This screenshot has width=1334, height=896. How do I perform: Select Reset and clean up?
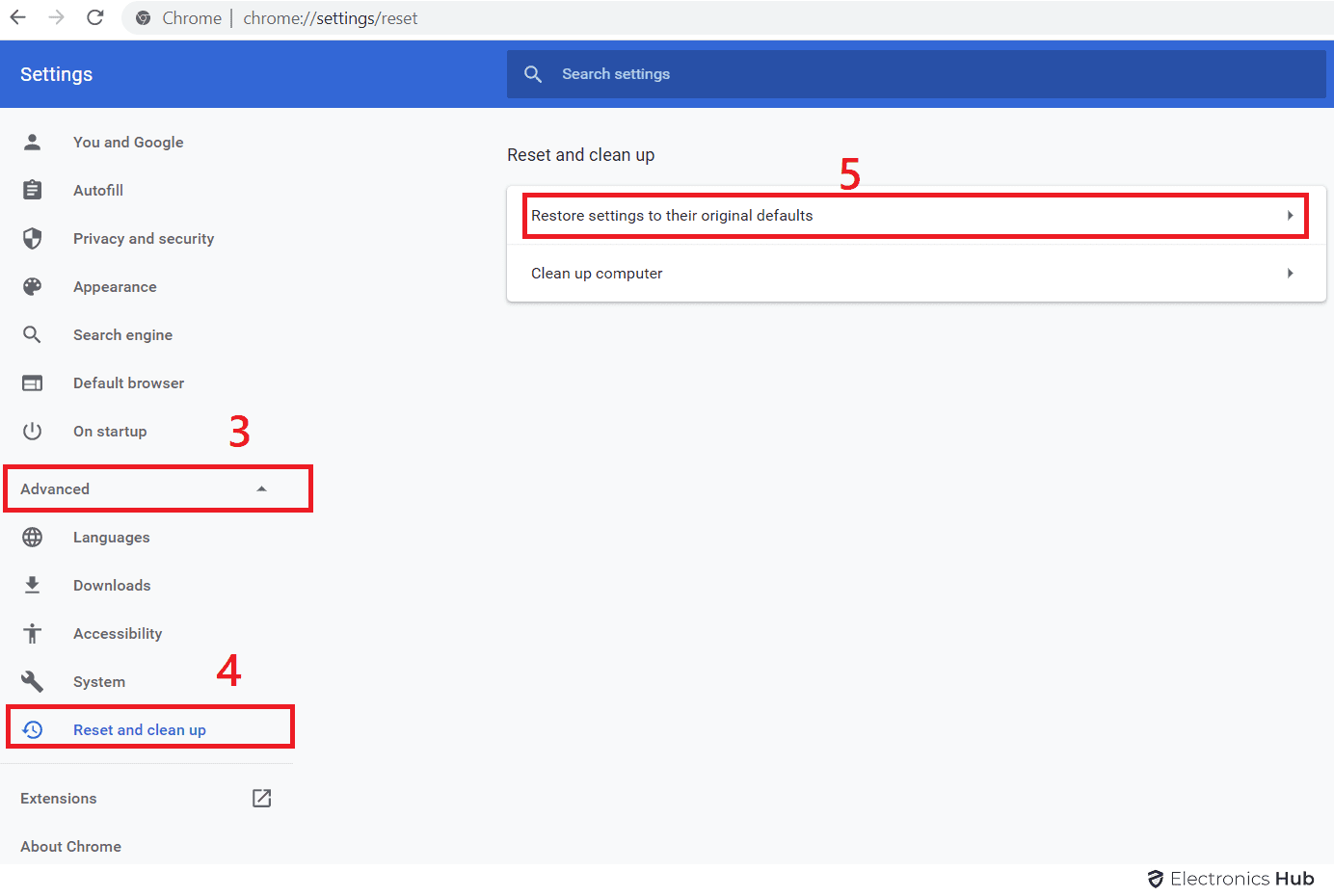pyautogui.click(x=140, y=730)
